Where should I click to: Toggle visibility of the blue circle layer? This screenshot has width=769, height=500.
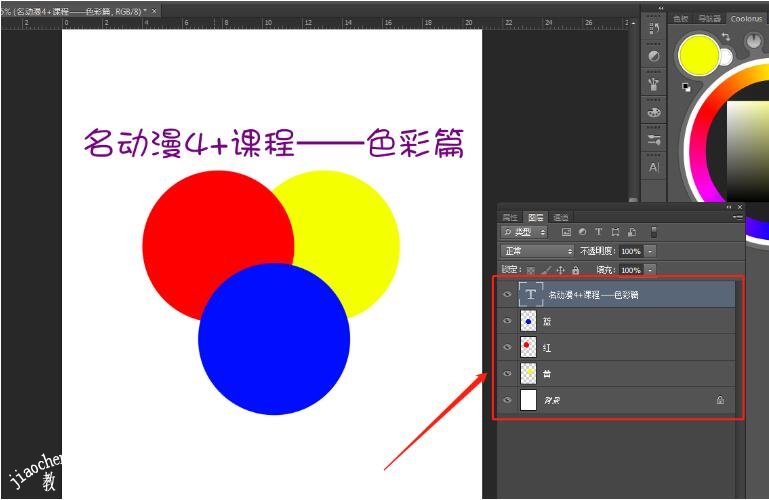click(507, 322)
